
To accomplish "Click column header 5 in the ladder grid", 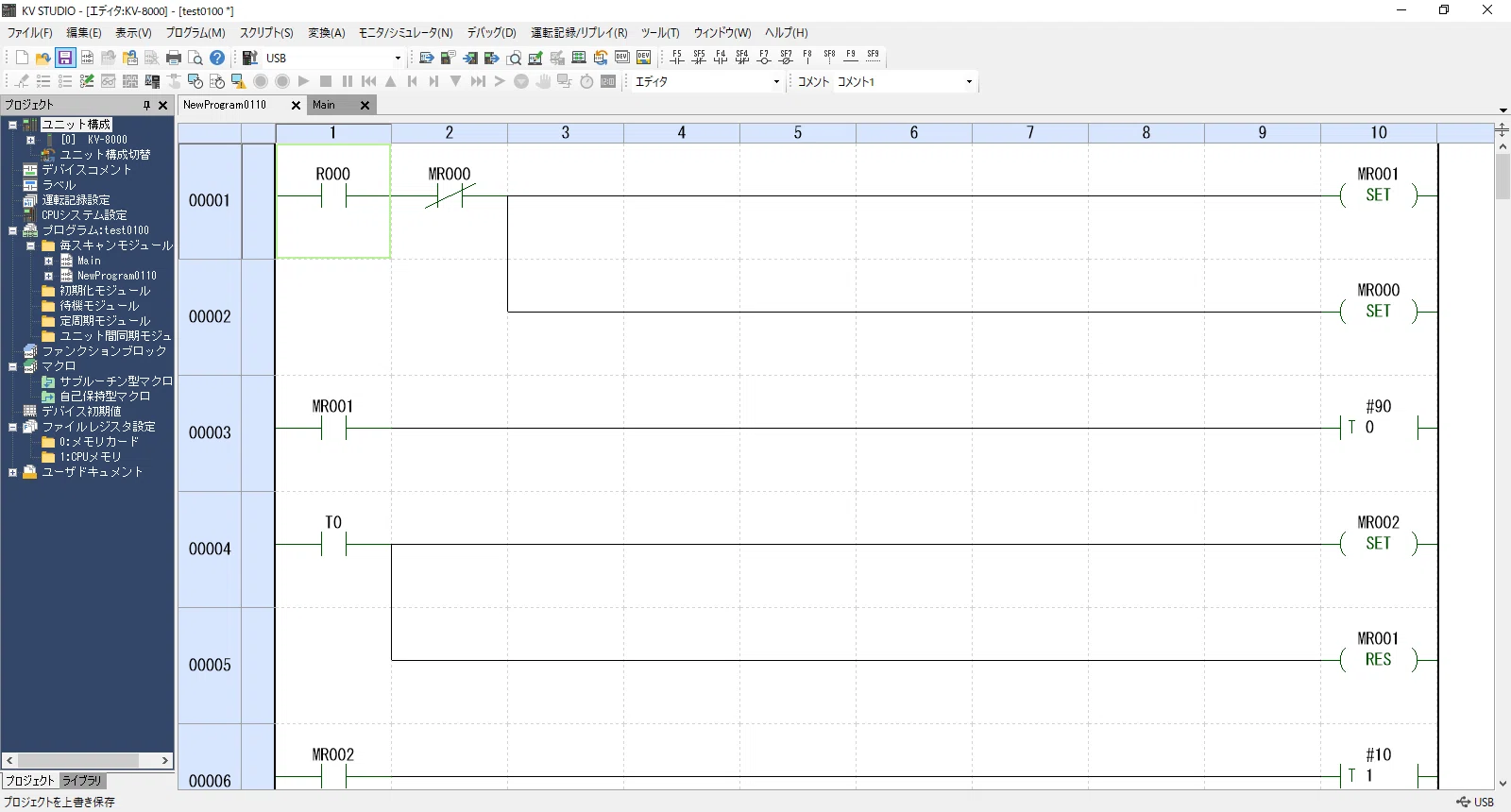I will pos(798,133).
